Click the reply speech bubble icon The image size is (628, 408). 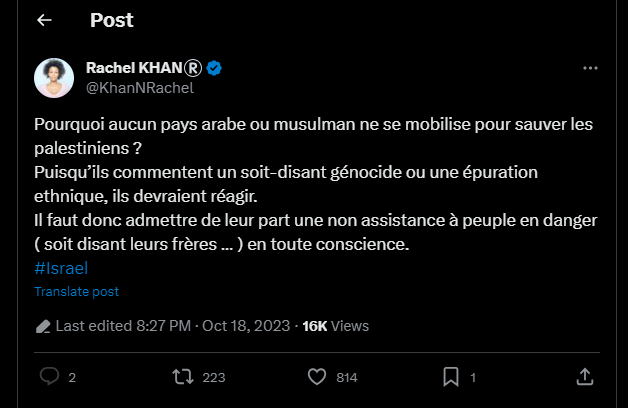[49, 377]
